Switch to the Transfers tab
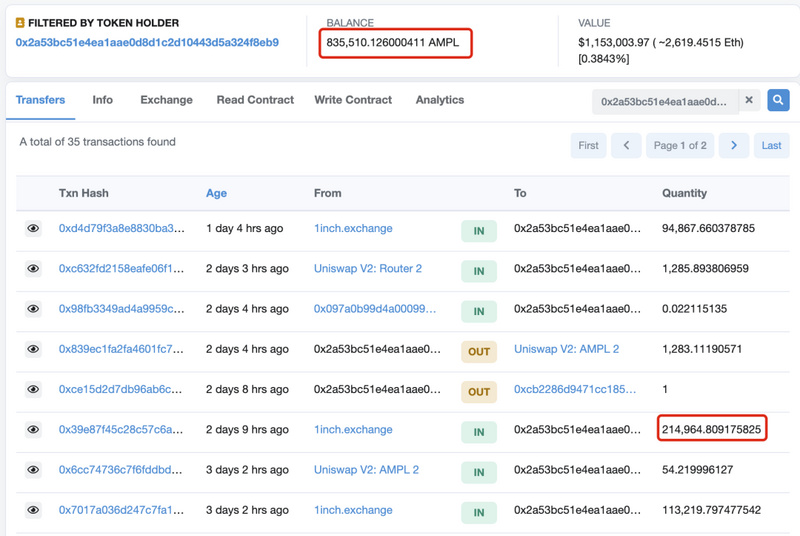800x536 pixels. pyautogui.click(x=40, y=100)
